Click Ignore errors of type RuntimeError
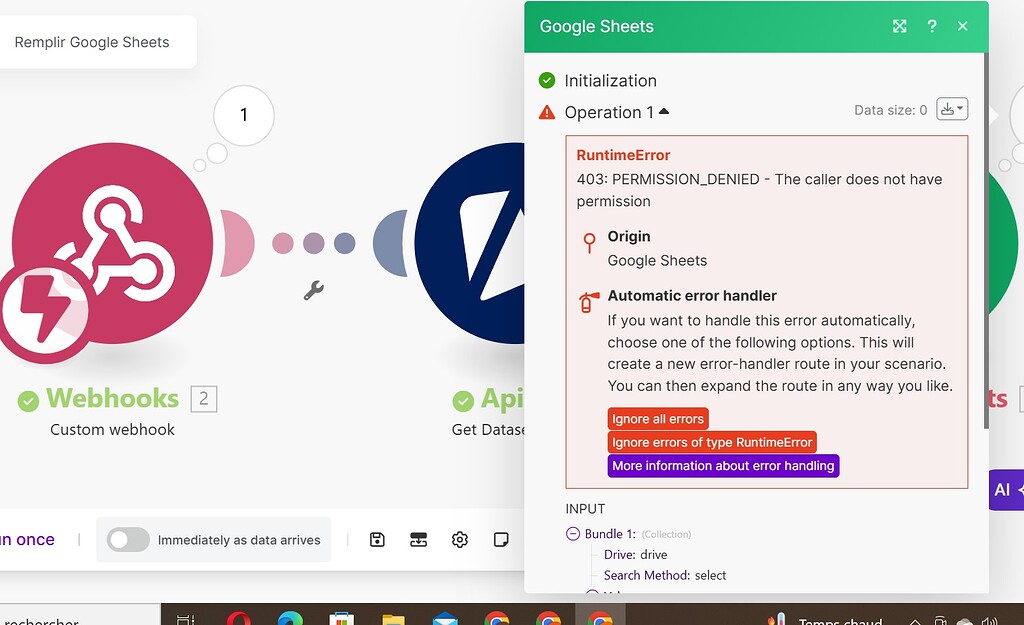The image size is (1024, 625). tap(713, 441)
